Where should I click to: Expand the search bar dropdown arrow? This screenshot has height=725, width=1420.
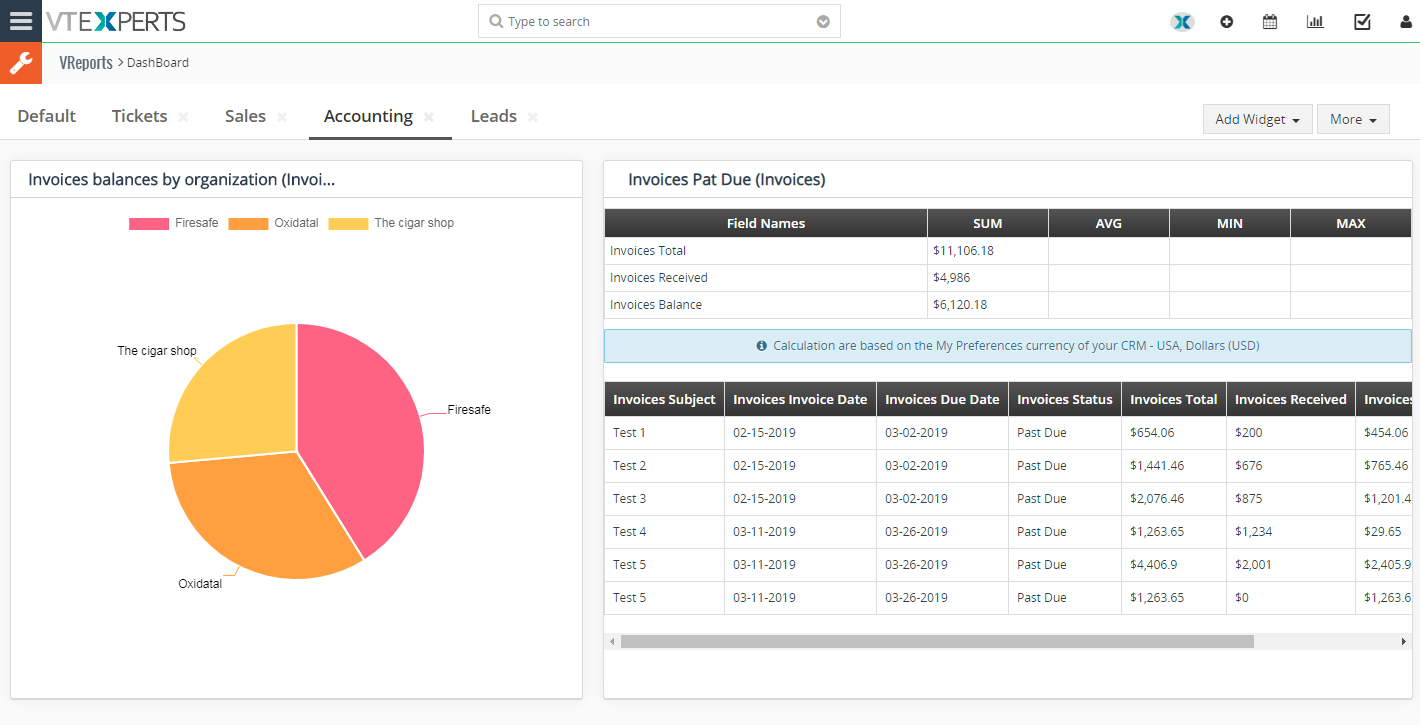[x=822, y=20]
